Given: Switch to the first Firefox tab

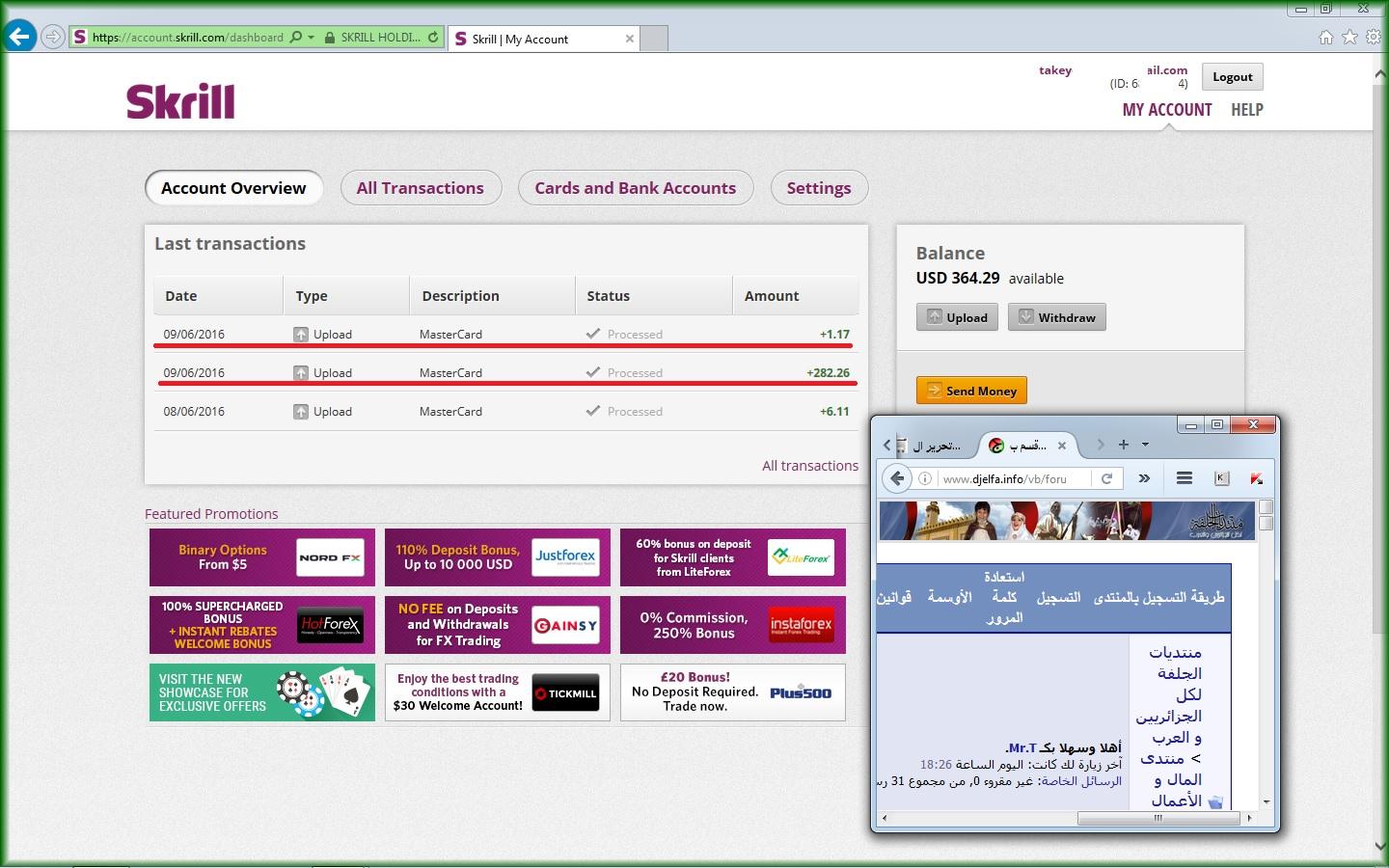Looking at the screenshot, I should (931, 446).
